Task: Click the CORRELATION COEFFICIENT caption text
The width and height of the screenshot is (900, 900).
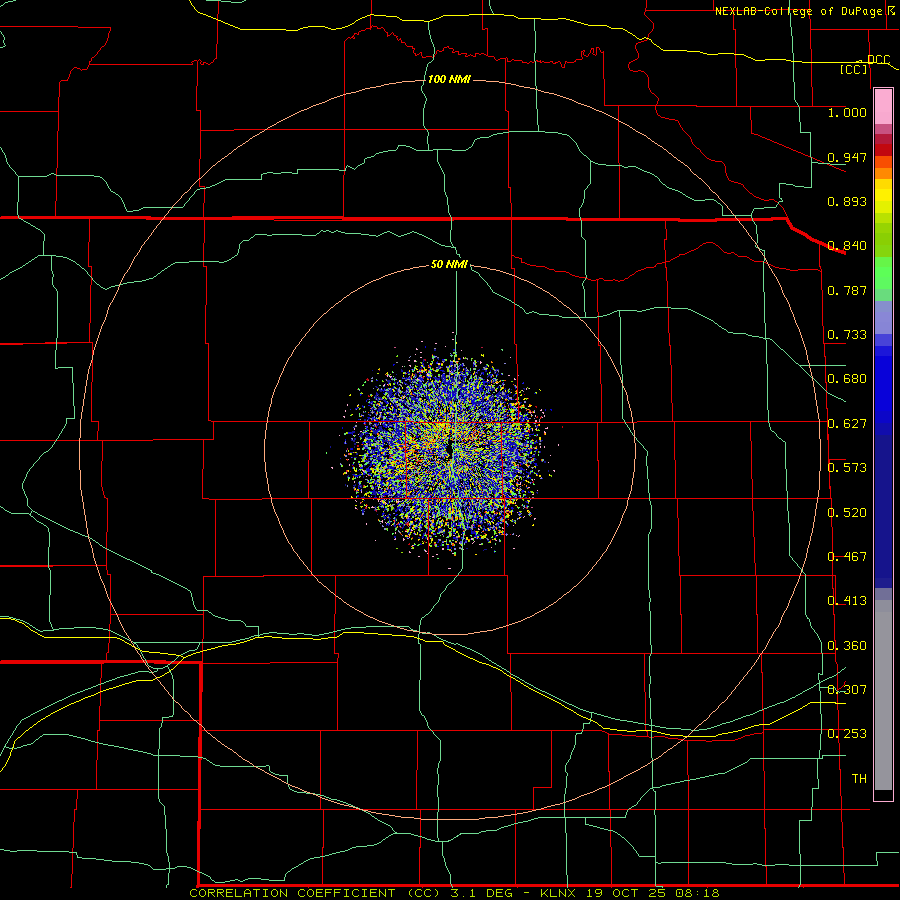Action: point(292,893)
